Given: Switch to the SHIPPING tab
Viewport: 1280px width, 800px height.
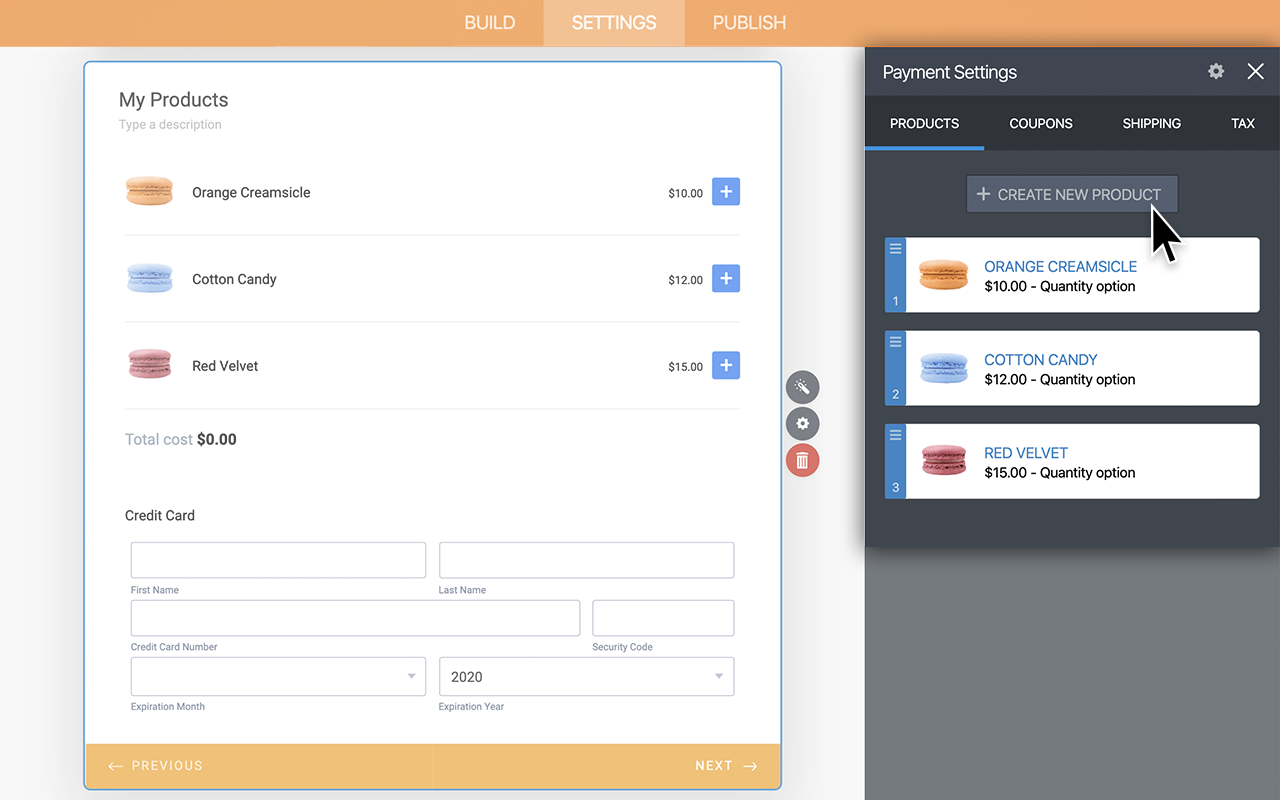Looking at the screenshot, I should pyautogui.click(x=1151, y=123).
